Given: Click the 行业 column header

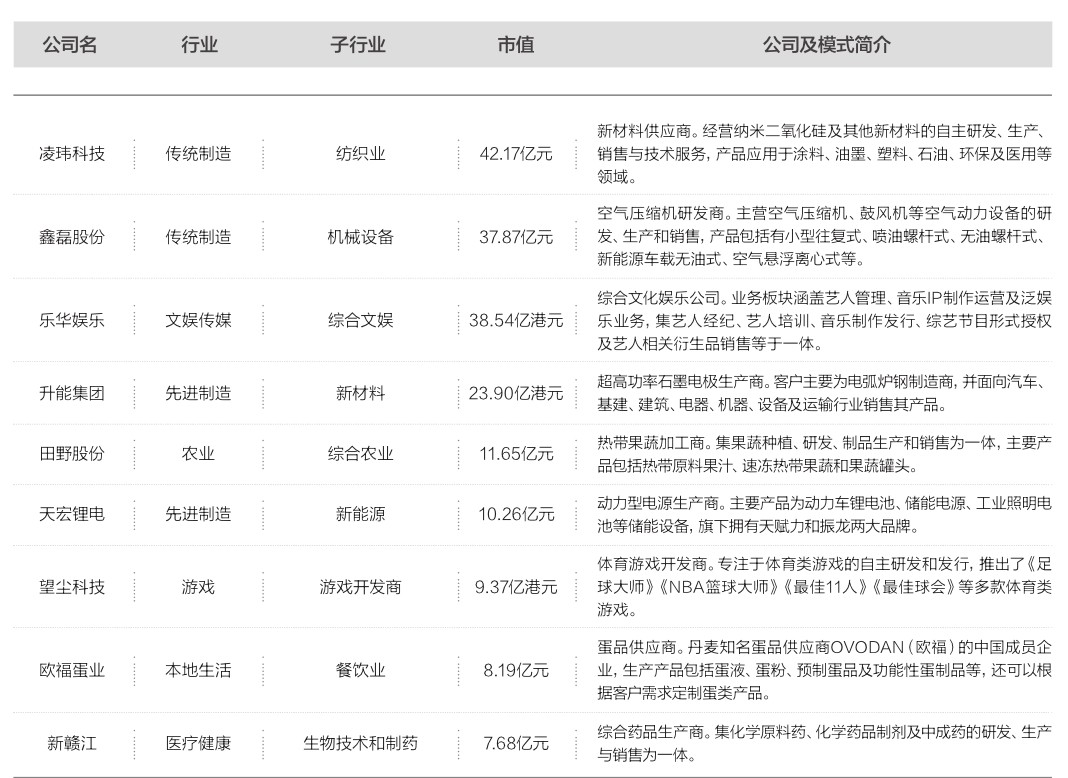Looking at the screenshot, I should click(198, 45).
